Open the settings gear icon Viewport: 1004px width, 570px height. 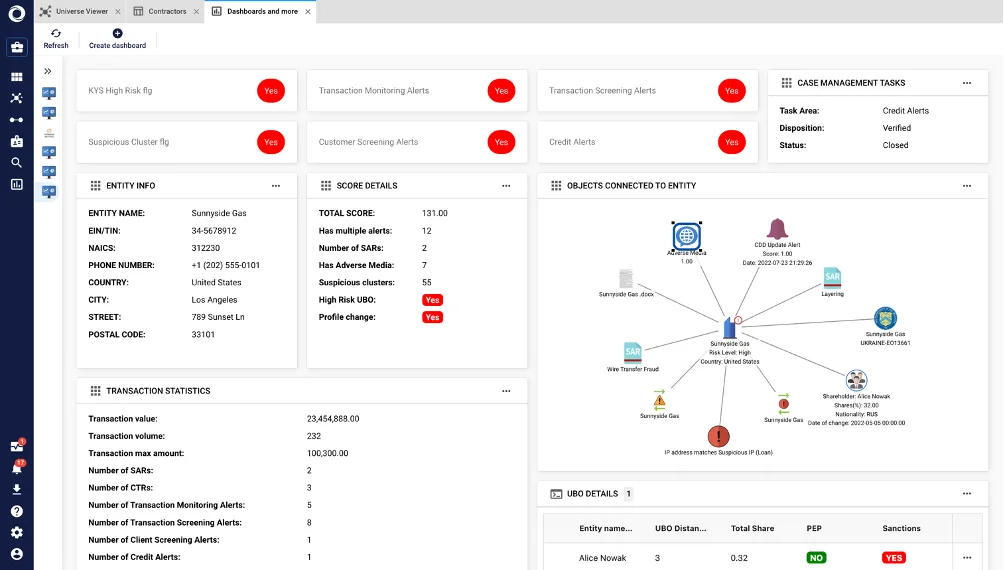click(x=17, y=532)
